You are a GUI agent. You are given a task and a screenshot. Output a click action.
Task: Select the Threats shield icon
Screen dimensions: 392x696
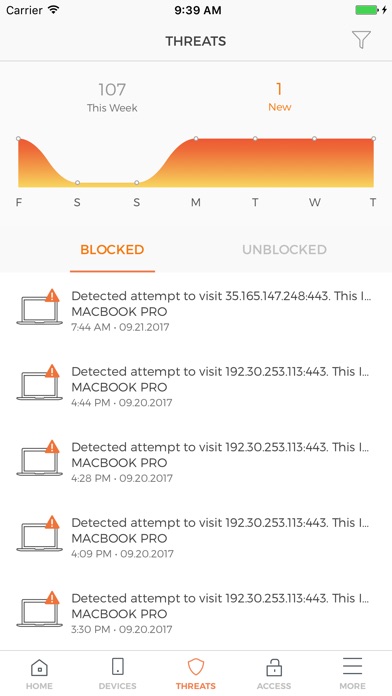[x=196, y=667]
